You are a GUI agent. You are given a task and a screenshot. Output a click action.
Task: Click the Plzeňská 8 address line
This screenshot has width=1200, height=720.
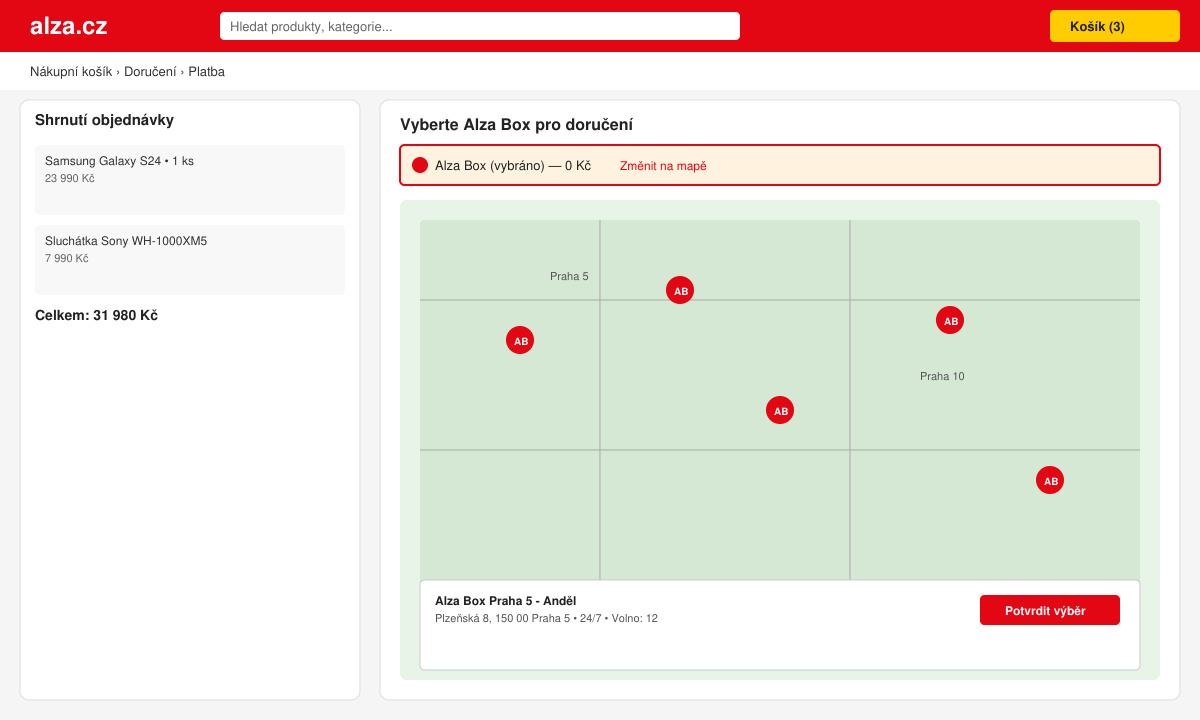pos(546,618)
